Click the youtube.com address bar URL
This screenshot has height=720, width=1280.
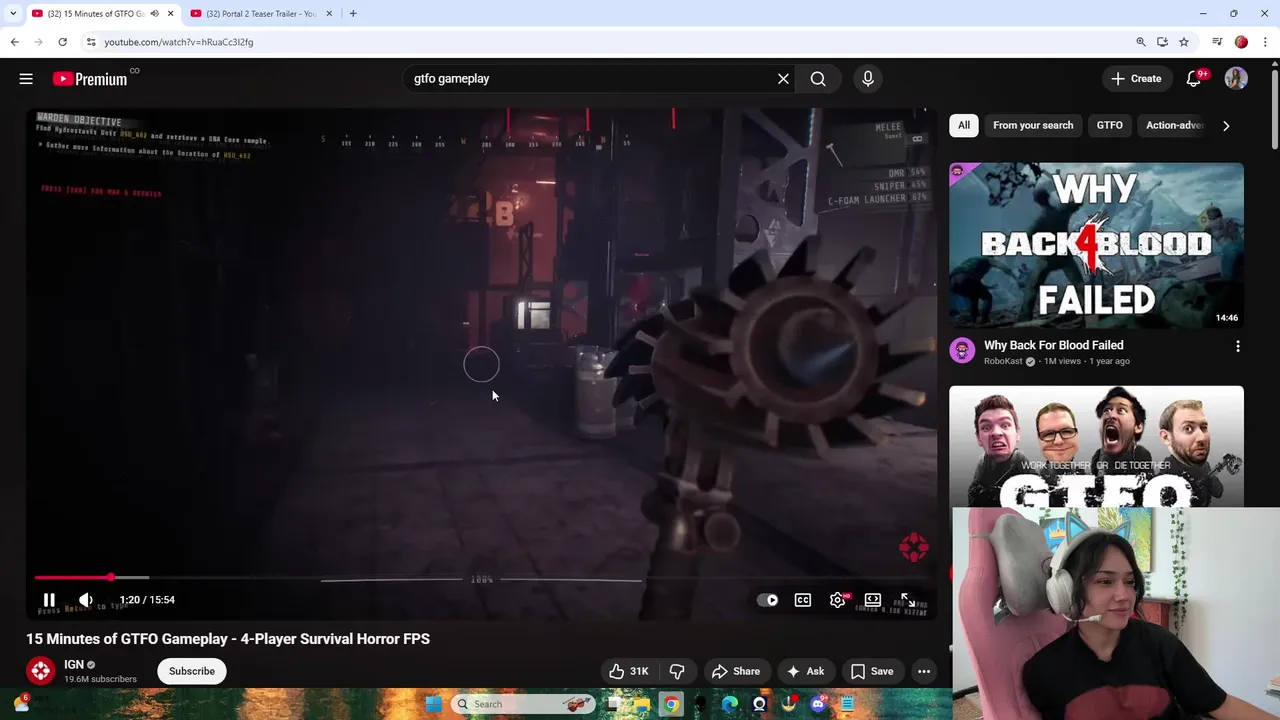point(178,42)
